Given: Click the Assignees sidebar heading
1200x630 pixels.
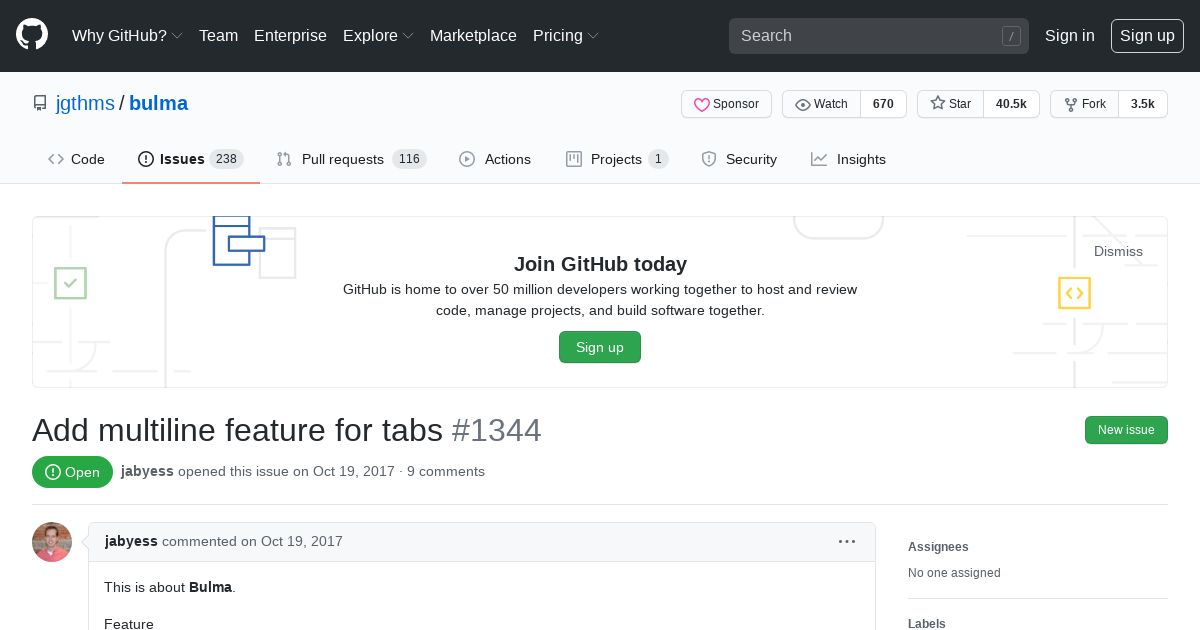Looking at the screenshot, I should 938,547.
